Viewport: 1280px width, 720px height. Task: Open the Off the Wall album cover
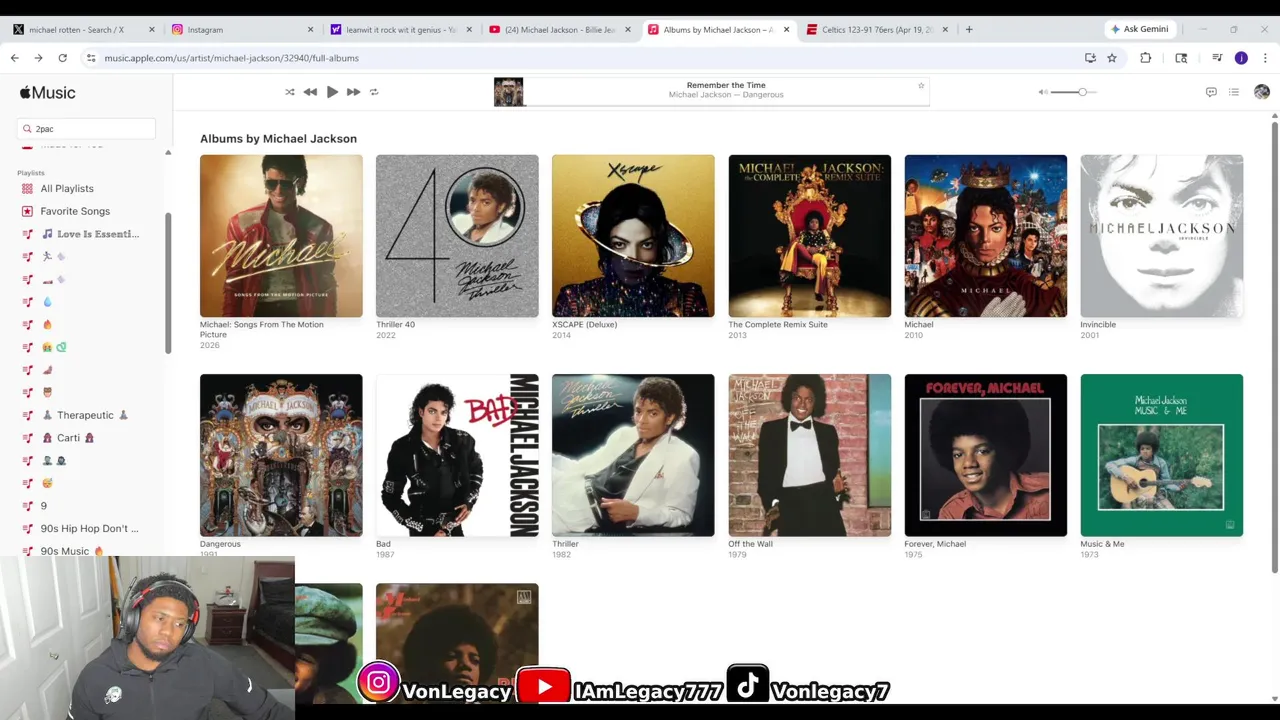click(809, 455)
